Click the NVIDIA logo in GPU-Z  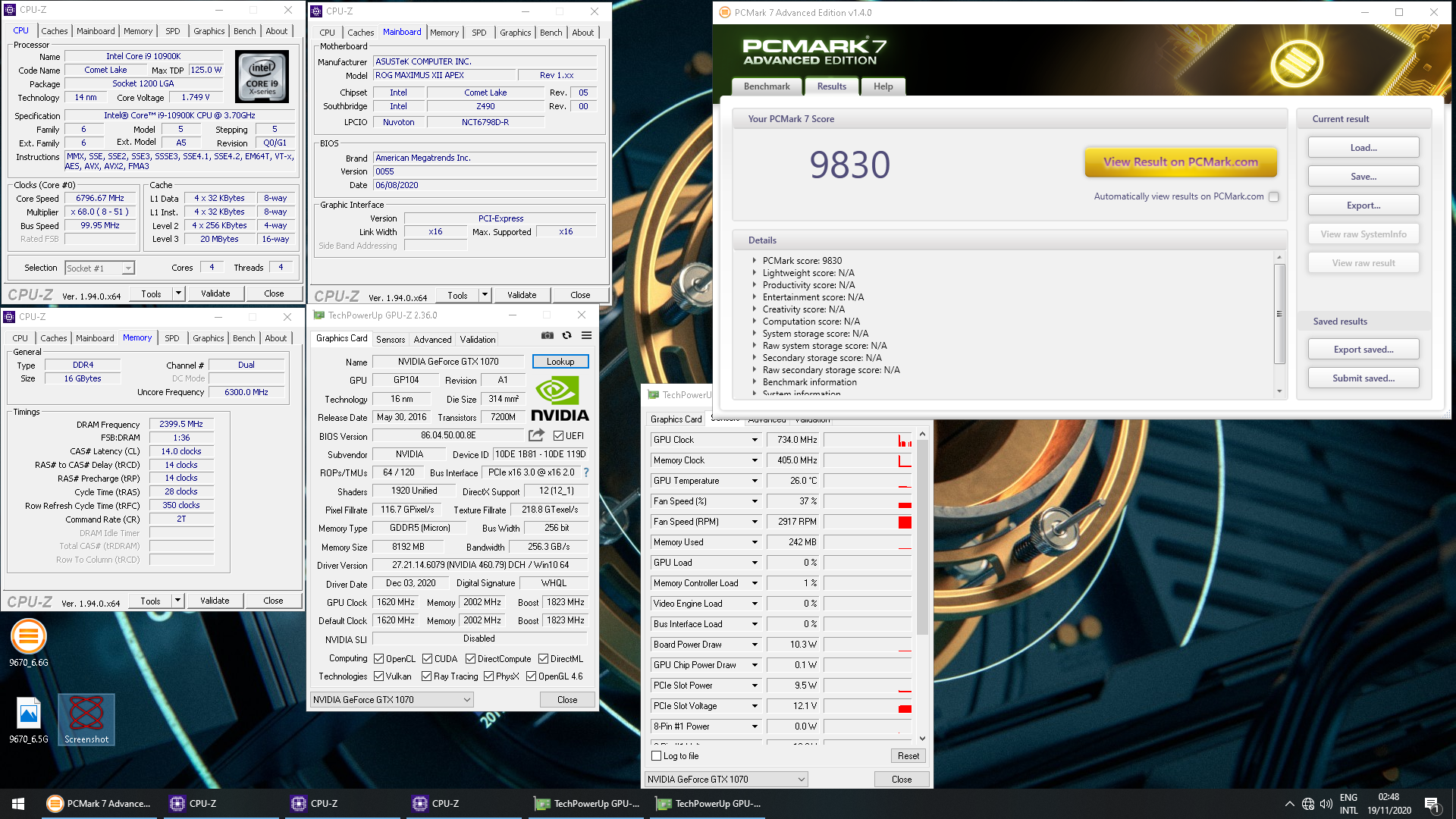560,399
